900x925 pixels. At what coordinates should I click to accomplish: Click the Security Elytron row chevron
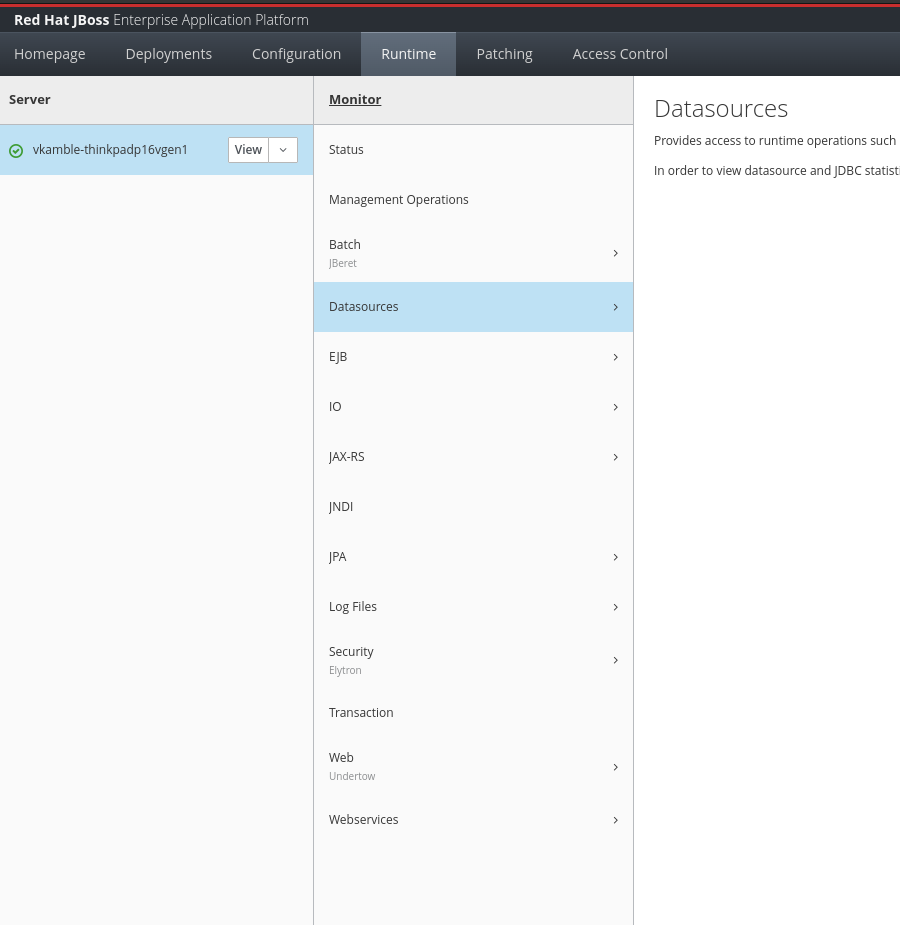coord(615,660)
